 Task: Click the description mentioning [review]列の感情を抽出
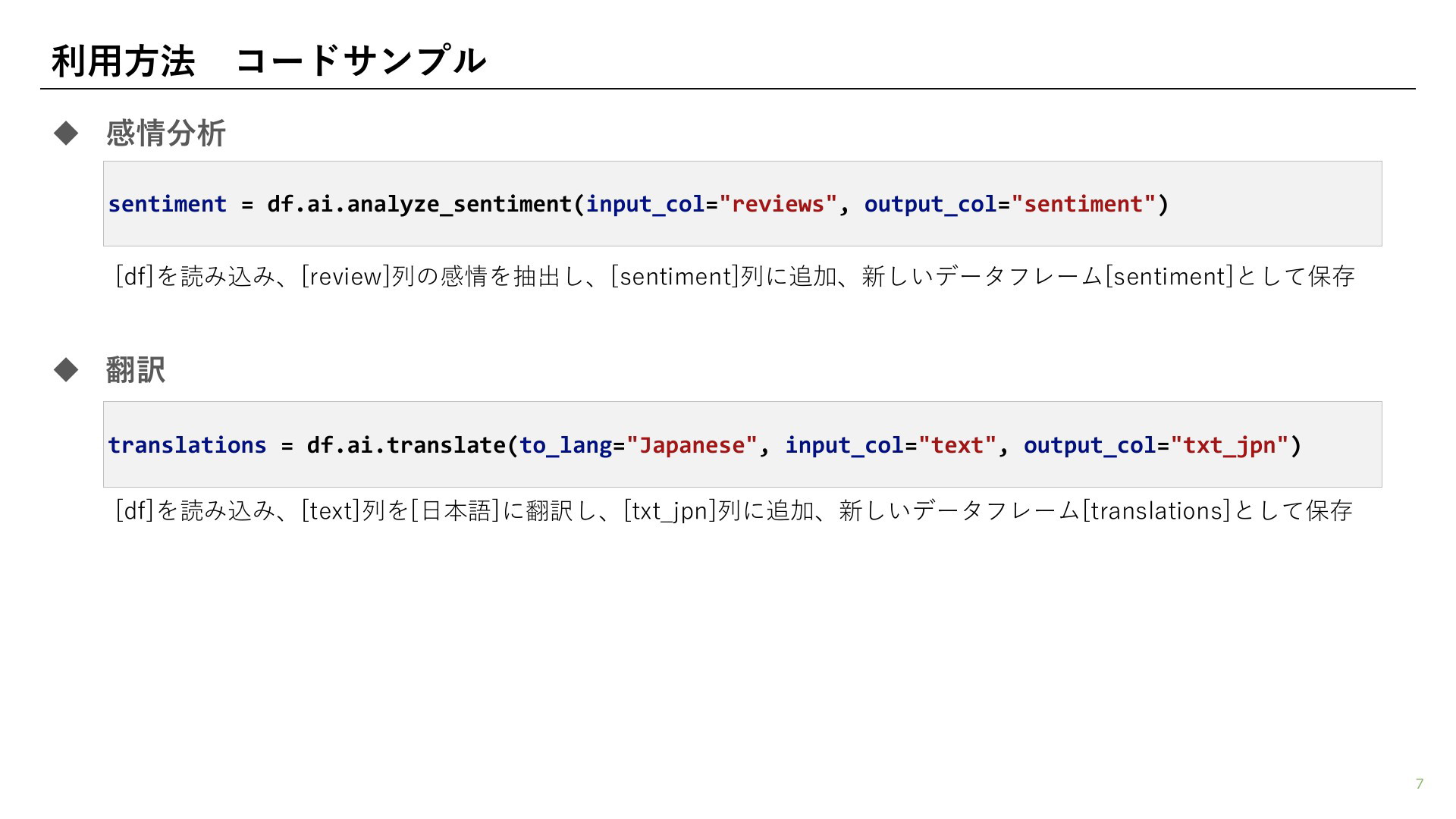(735, 276)
